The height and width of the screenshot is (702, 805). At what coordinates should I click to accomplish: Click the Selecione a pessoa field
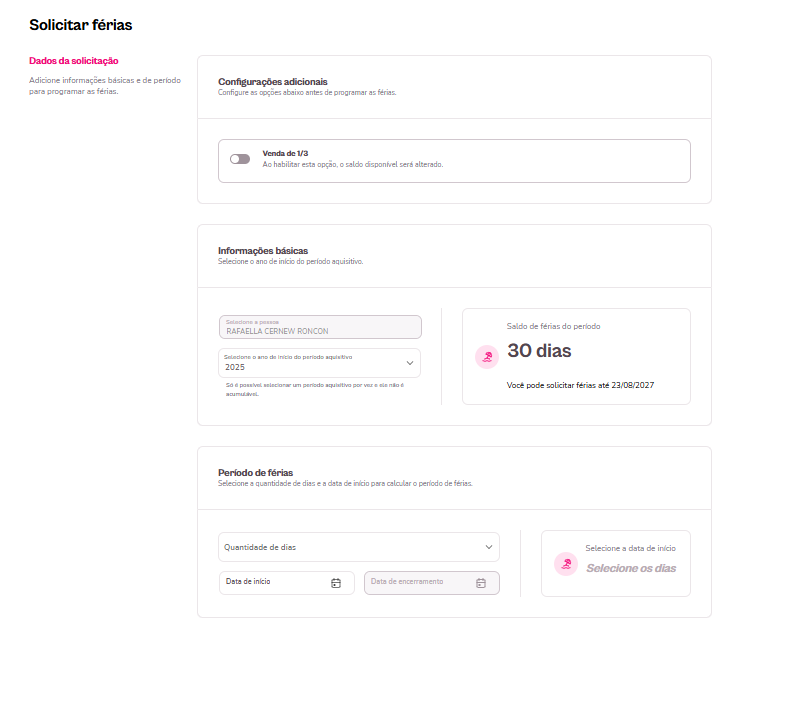(x=320, y=327)
